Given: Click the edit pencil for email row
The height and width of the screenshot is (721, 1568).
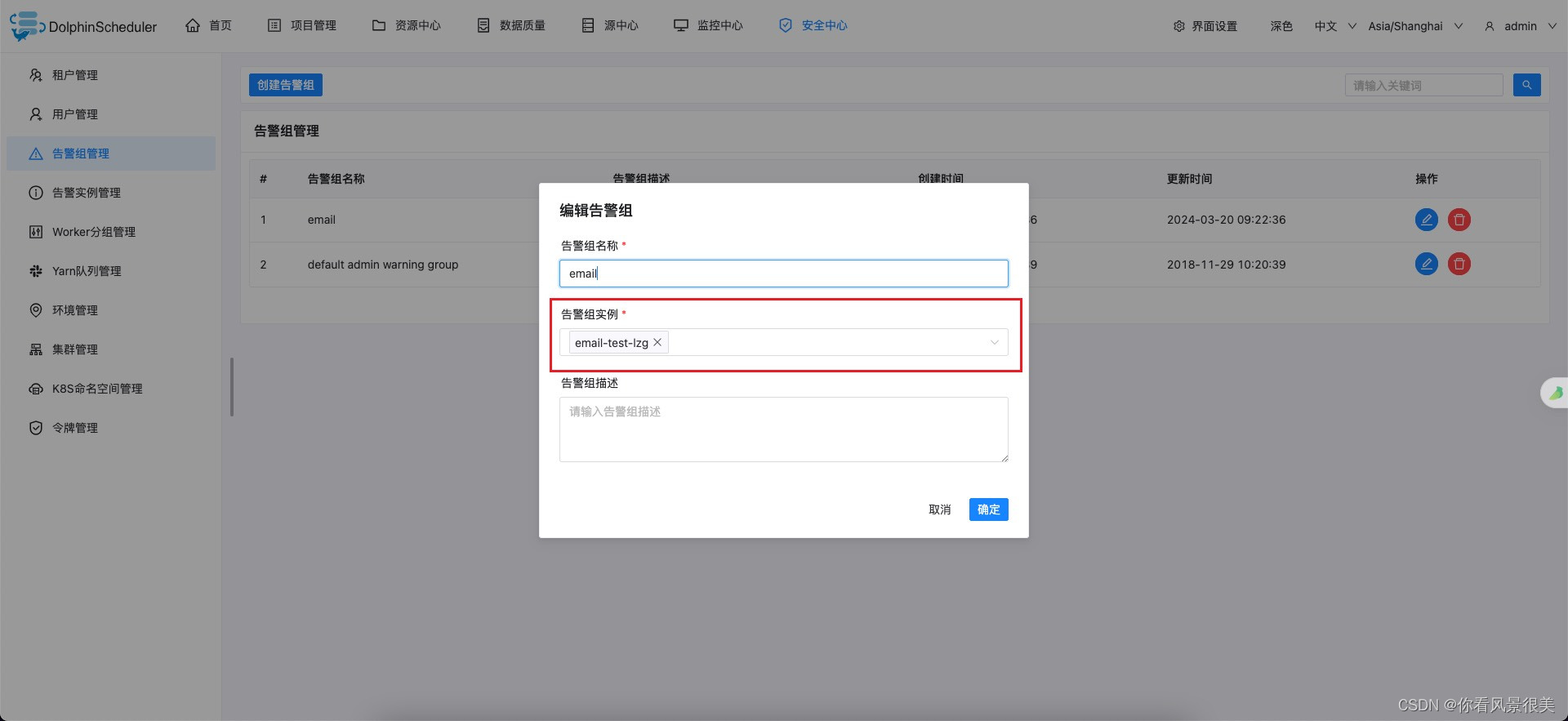Looking at the screenshot, I should pyautogui.click(x=1426, y=220).
